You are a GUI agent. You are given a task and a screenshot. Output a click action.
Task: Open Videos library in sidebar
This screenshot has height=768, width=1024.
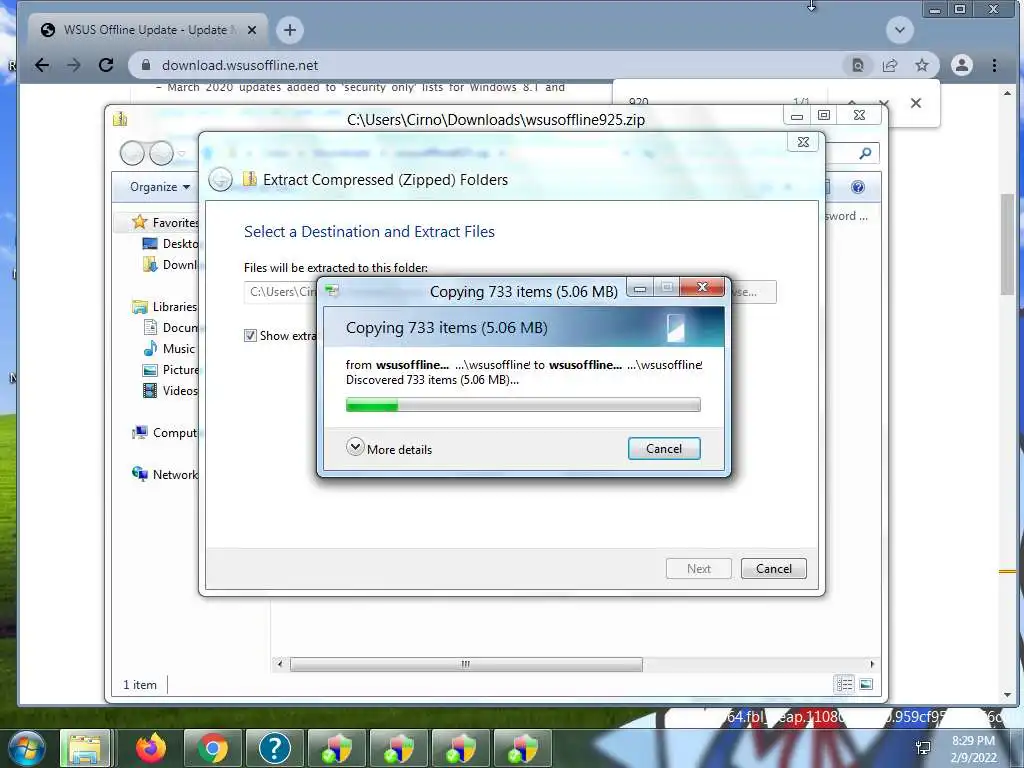(171, 391)
